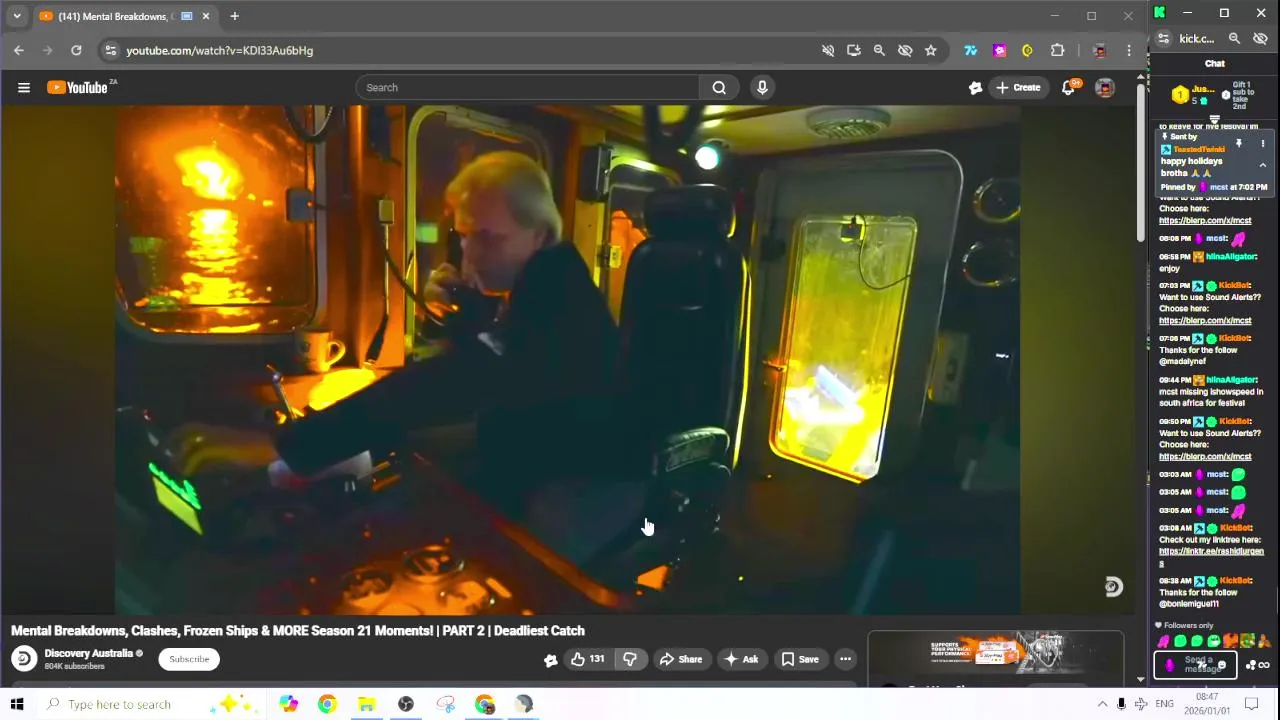Click the Create button in YouTube header
The width and height of the screenshot is (1280, 720).
pos(1018,88)
